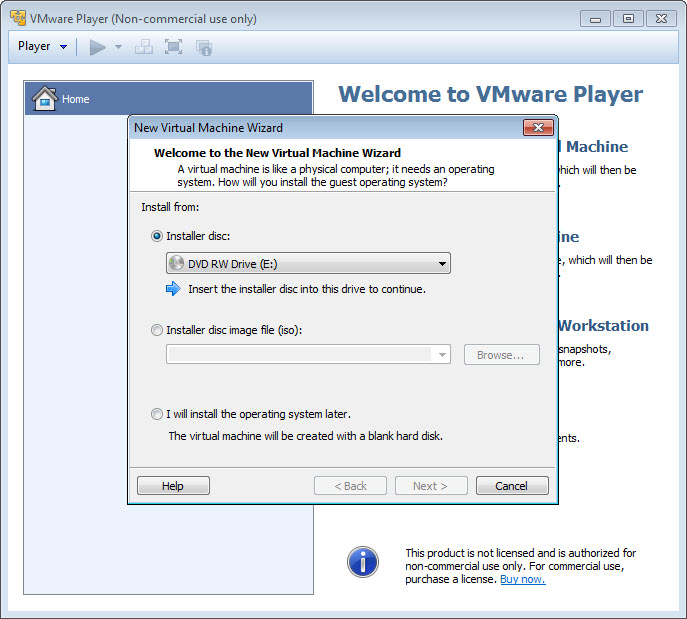687x619 pixels.
Task: Click the Help button in wizard
Action: tap(173, 486)
